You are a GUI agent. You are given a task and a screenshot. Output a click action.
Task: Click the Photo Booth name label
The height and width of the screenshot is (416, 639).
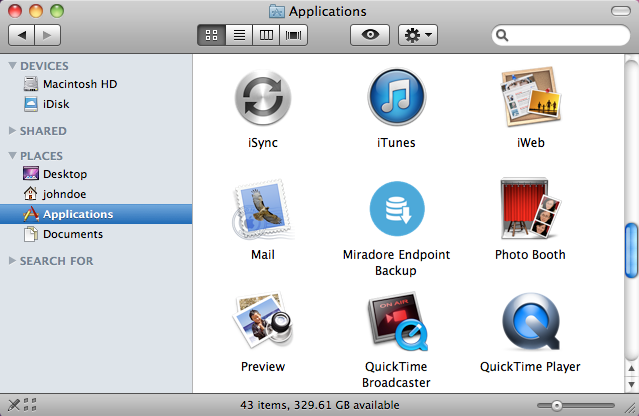[x=530, y=255]
